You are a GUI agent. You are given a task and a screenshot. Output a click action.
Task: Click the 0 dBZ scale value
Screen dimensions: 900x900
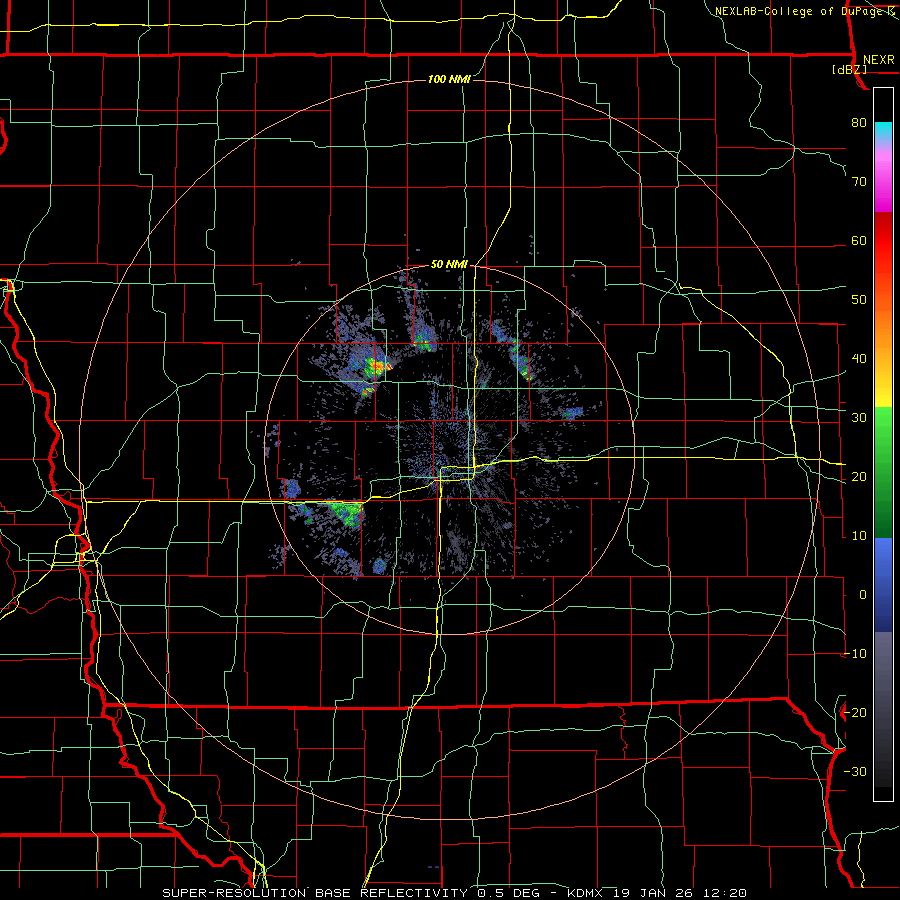click(x=863, y=595)
